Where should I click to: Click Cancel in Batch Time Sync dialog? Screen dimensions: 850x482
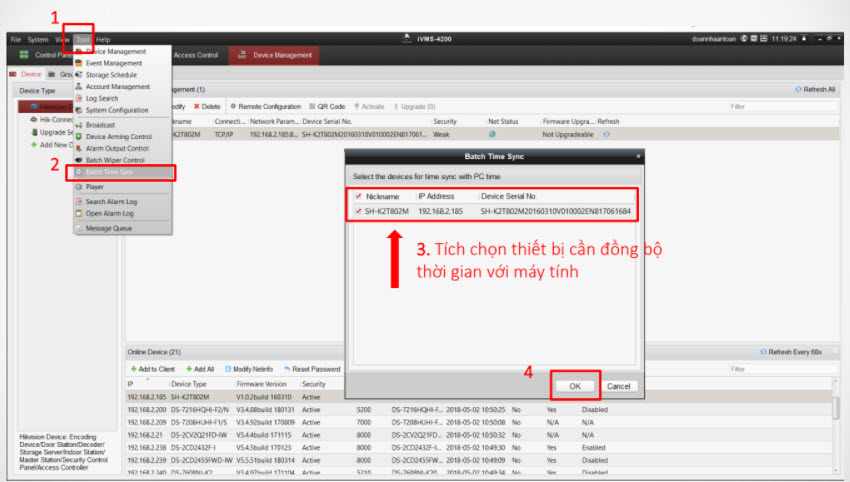pos(617,386)
